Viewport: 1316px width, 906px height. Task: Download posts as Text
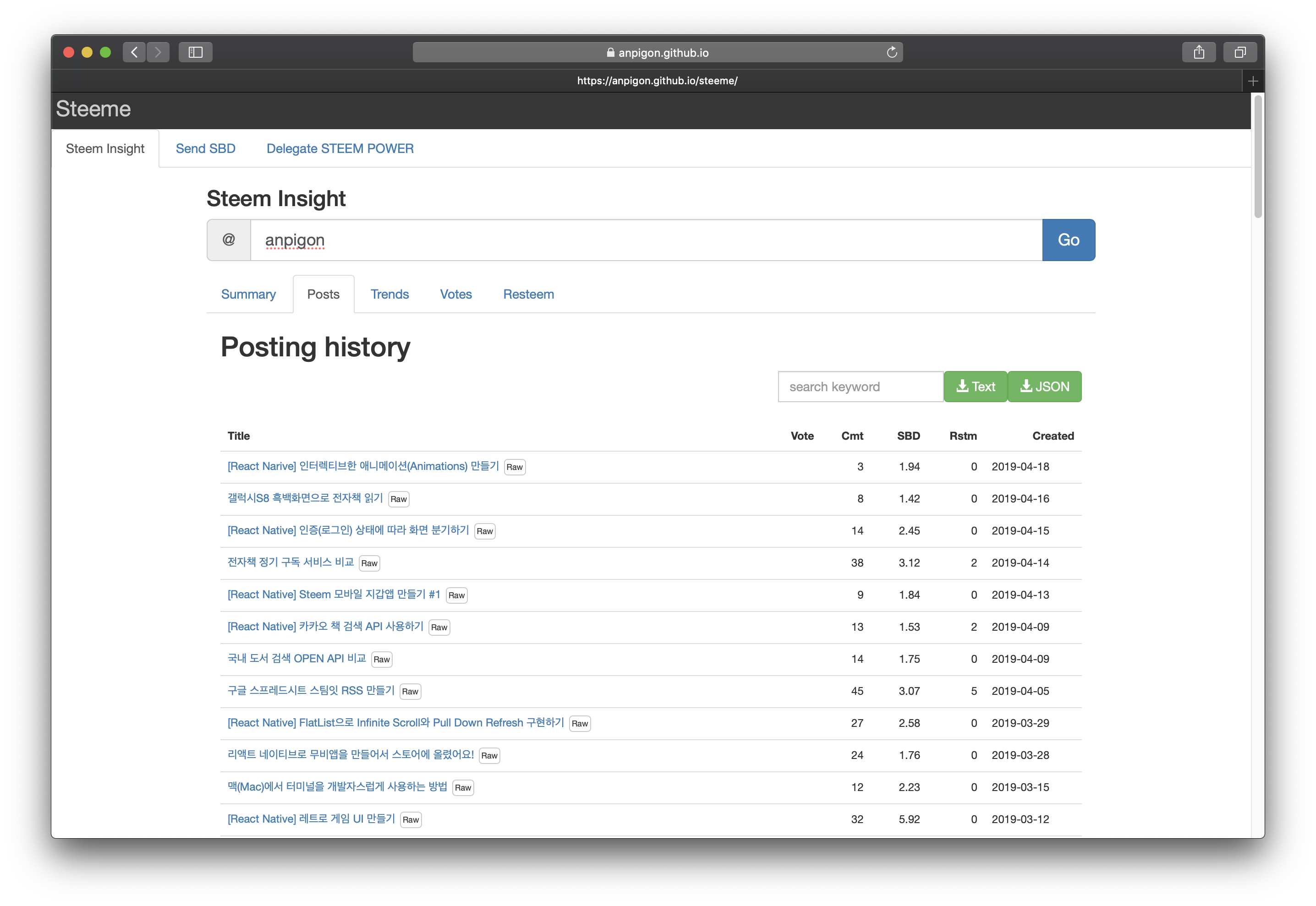[976, 387]
